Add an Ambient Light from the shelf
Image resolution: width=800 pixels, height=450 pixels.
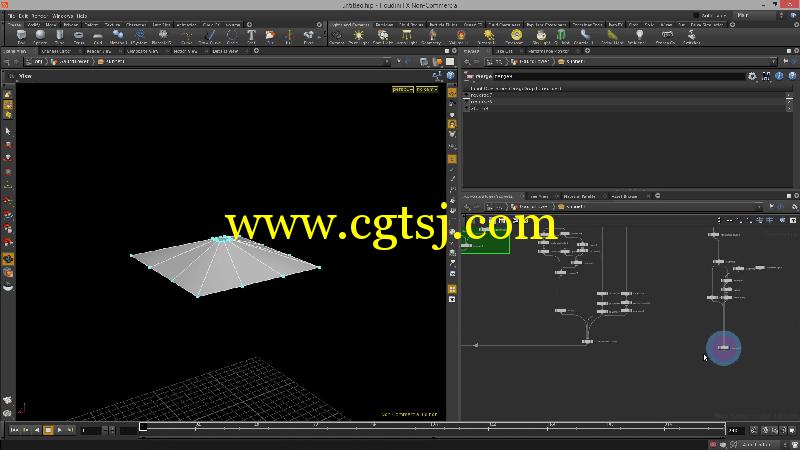[639, 36]
